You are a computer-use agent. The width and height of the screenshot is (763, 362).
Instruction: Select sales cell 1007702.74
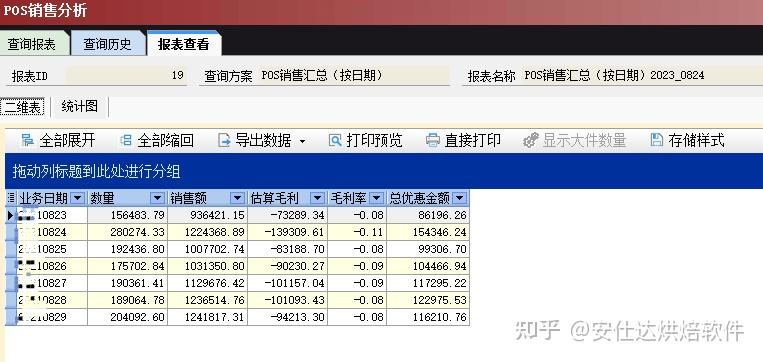(x=207, y=249)
